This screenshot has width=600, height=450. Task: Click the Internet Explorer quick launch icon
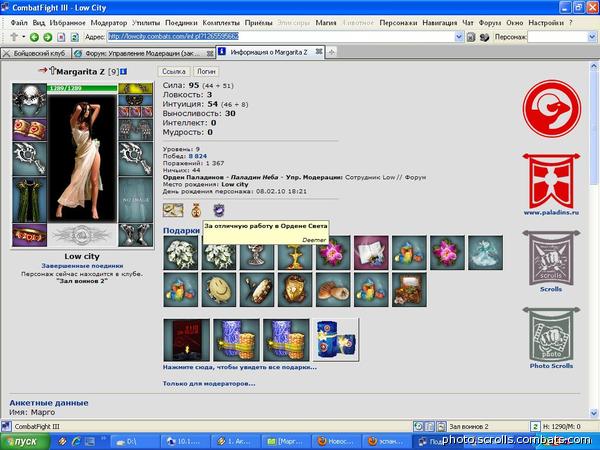click(x=76, y=442)
